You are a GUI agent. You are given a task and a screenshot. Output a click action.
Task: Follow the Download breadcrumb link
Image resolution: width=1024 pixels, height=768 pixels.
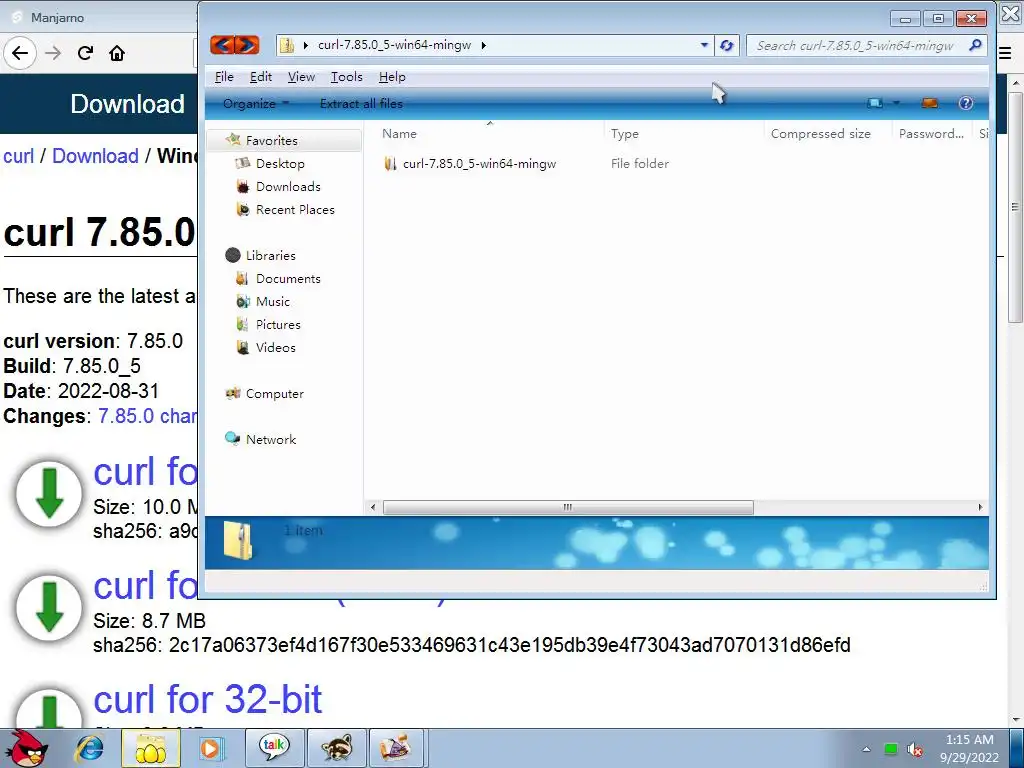tap(95, 156)
